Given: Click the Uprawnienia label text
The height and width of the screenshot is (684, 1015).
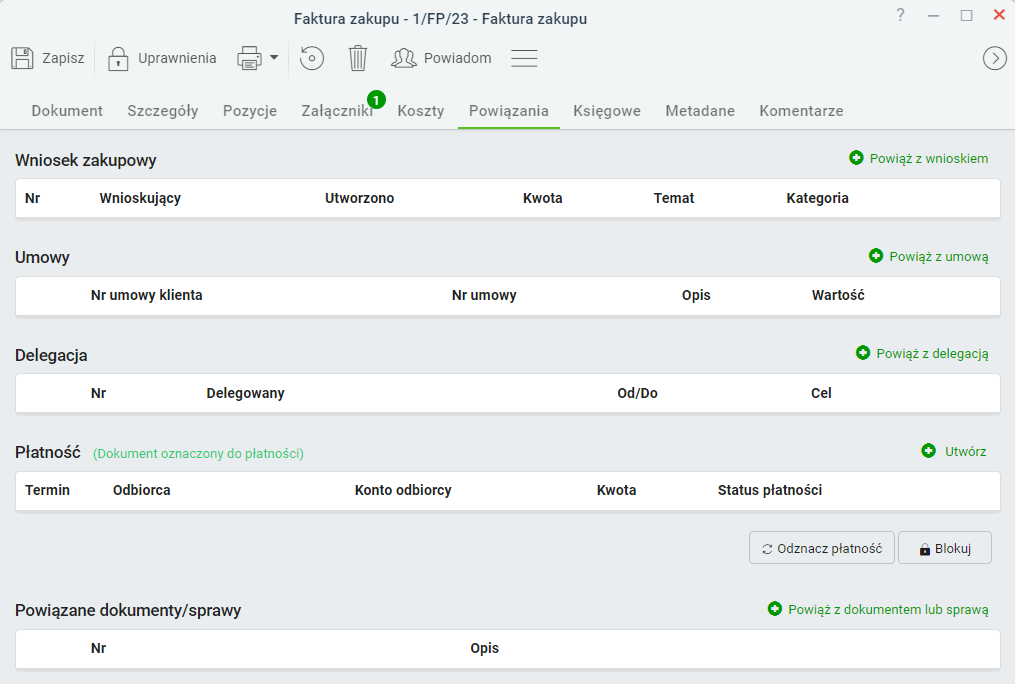Looking at the screenshot, I should [177, 58].
